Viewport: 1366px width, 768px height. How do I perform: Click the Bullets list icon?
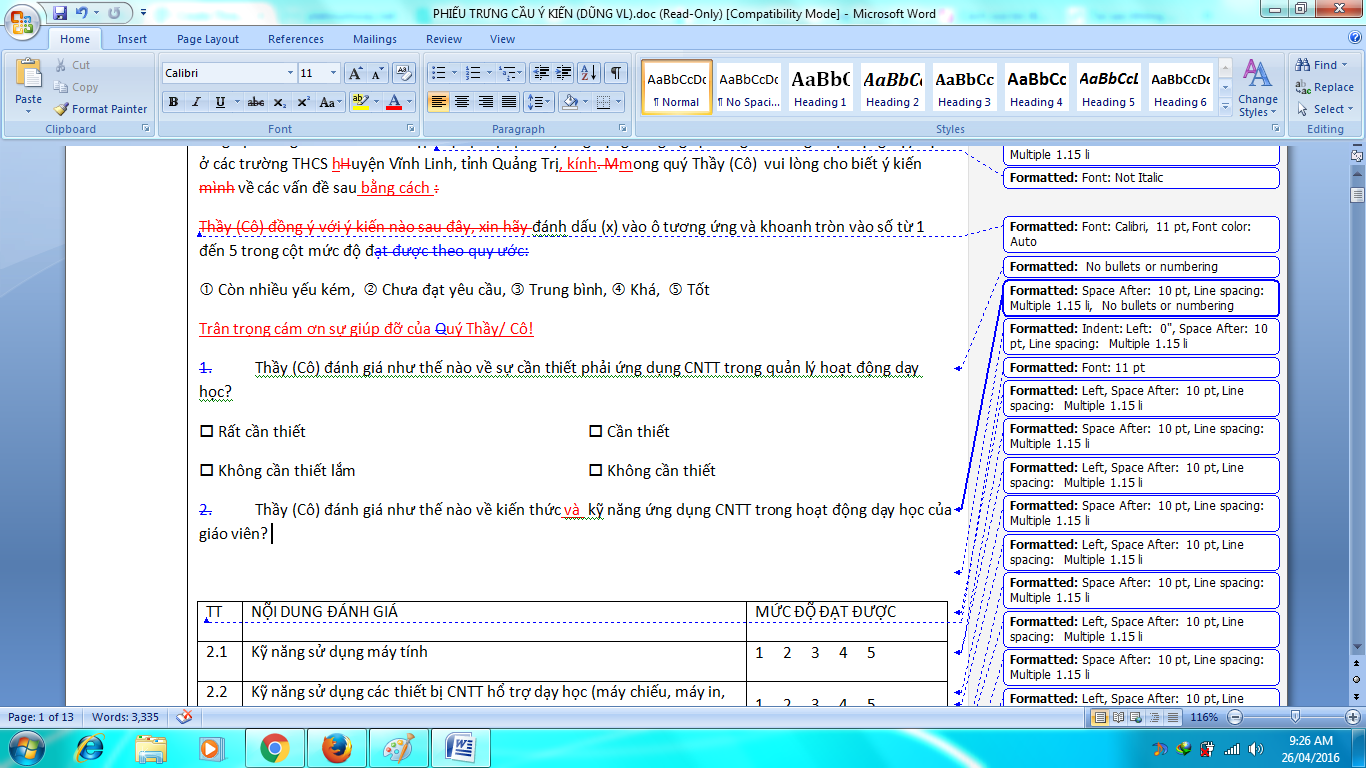click(x=437, y=73)
